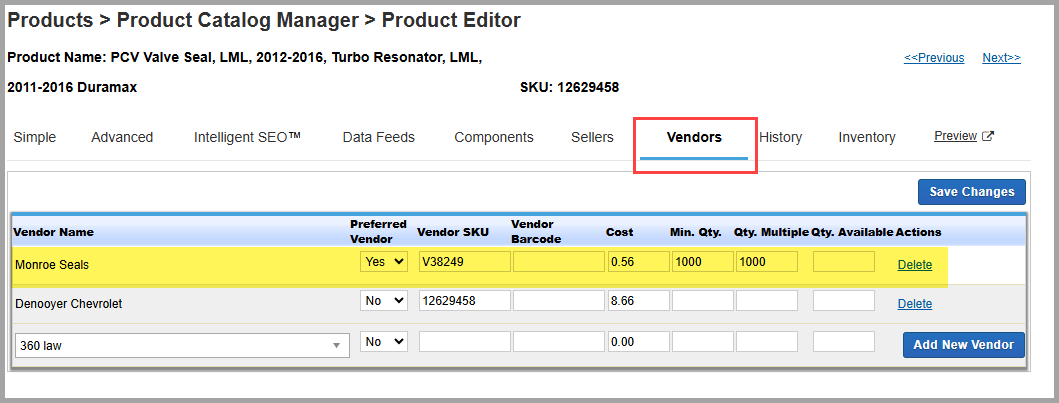Viewport: 1059px width, 403px height.
Task: Open Preferred Vendor dropdown in new vendor row
Action: (x=384, y=342)
